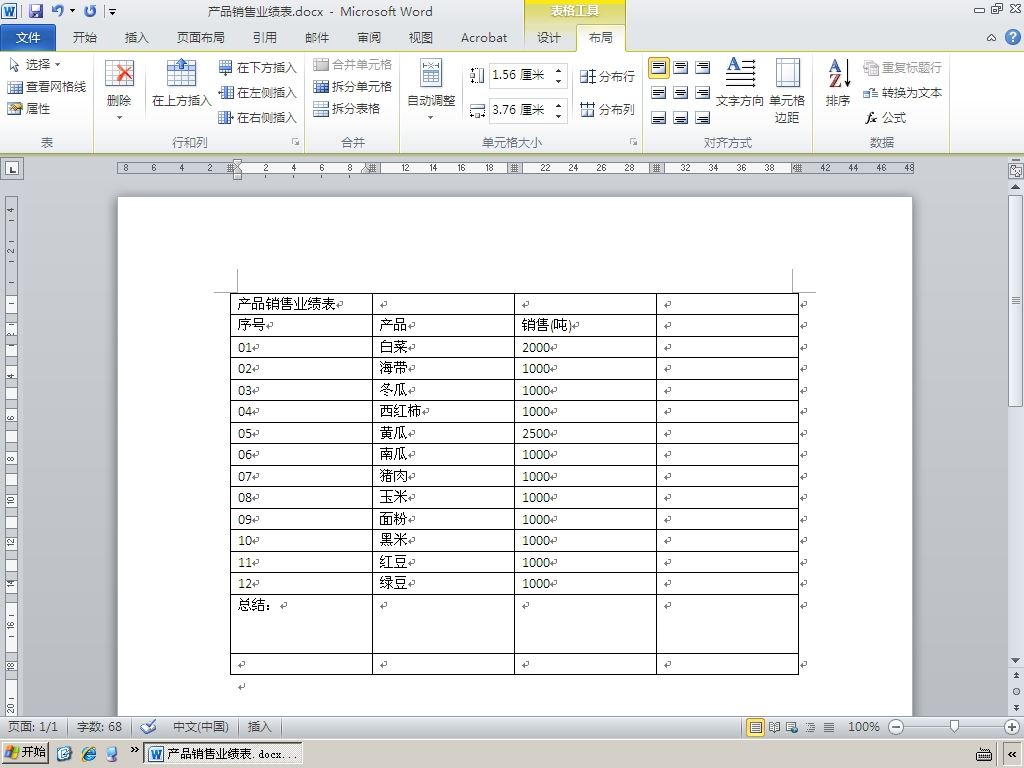Zoom in with plus button

pos(1012,727)
